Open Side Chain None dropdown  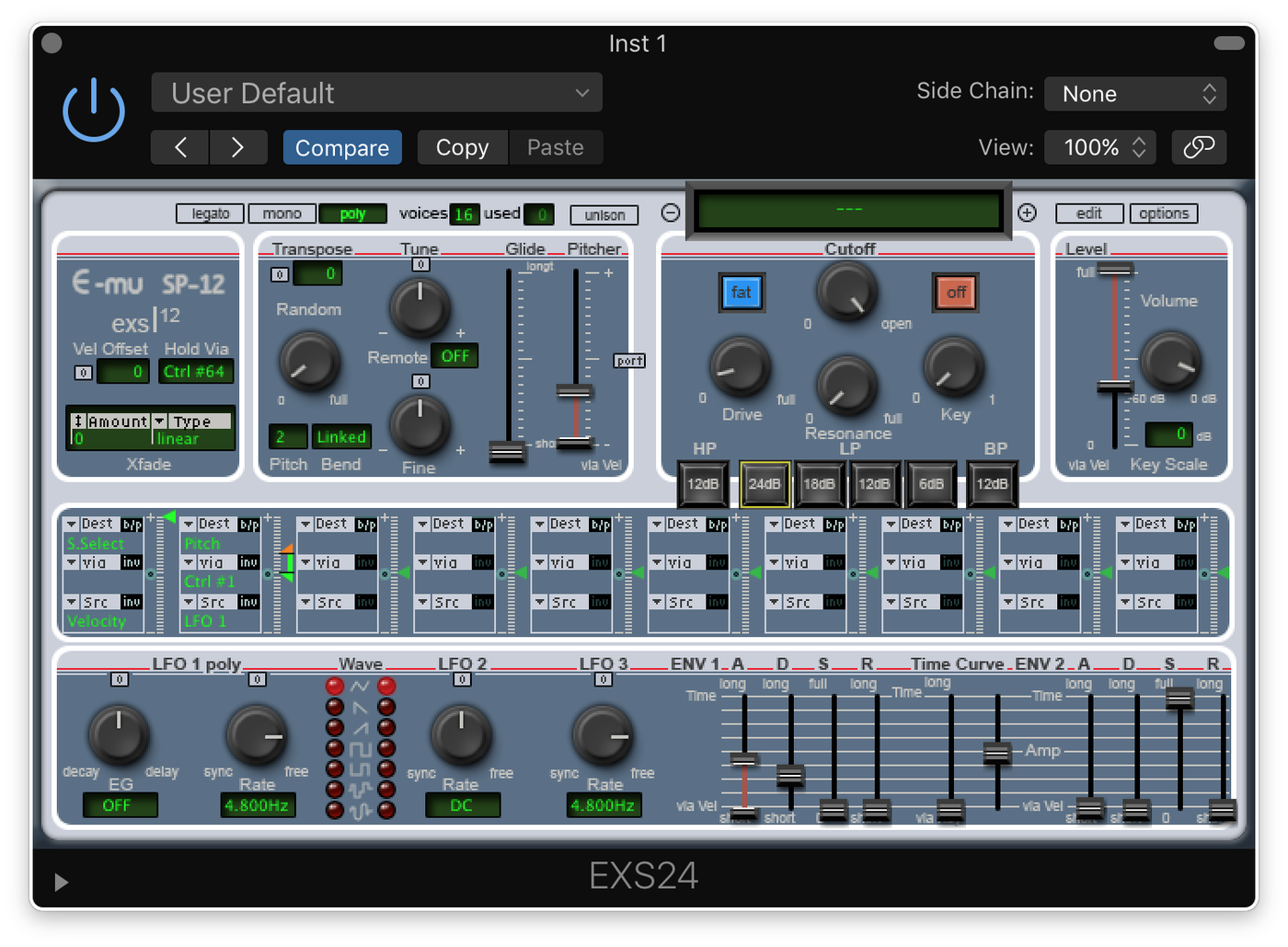(x=1135, y=94)
